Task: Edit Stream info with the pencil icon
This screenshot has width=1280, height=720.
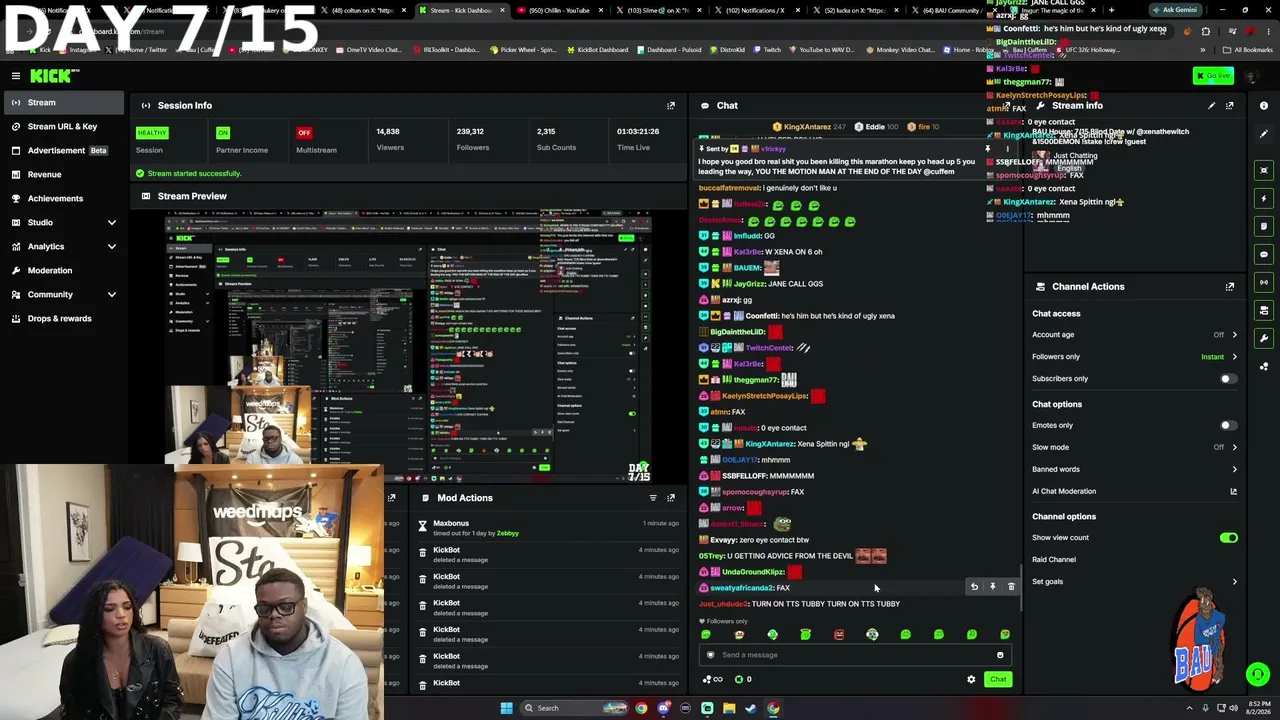Action: (x=1212, y=105)
